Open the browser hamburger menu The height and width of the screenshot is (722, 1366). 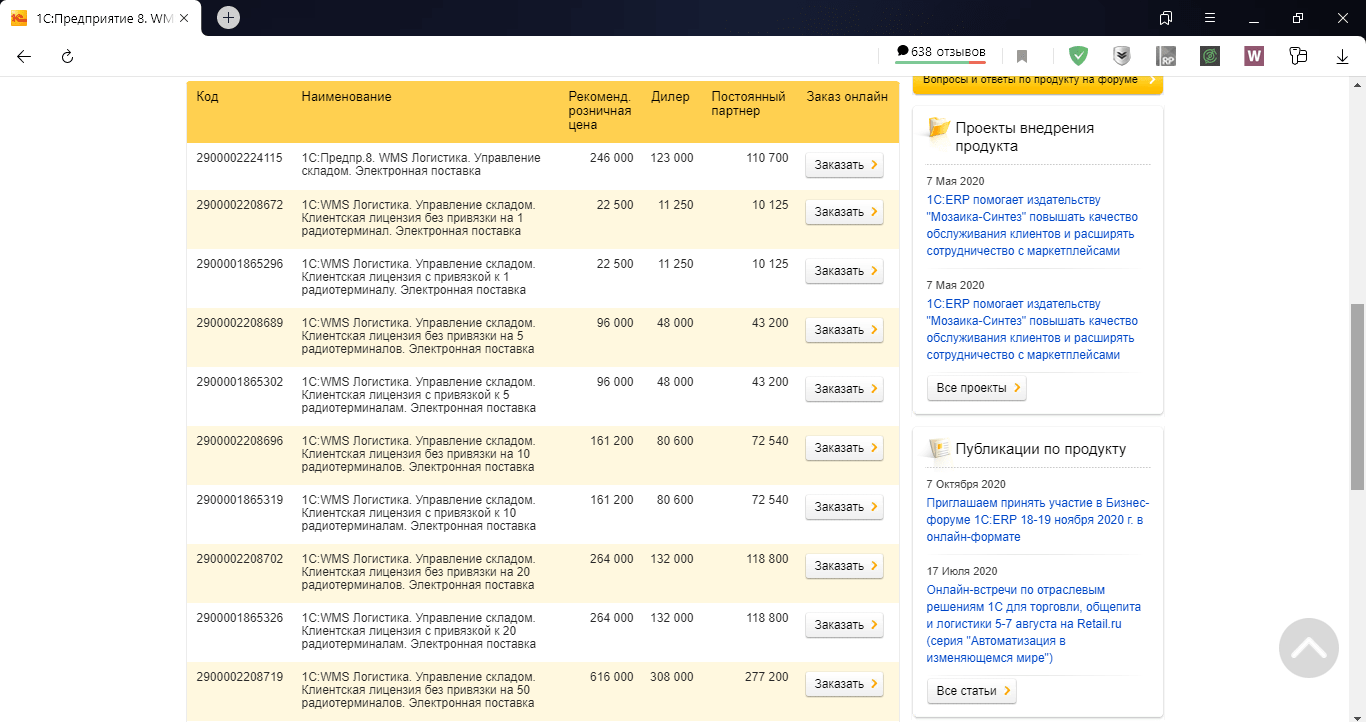tap(1210, 18)
